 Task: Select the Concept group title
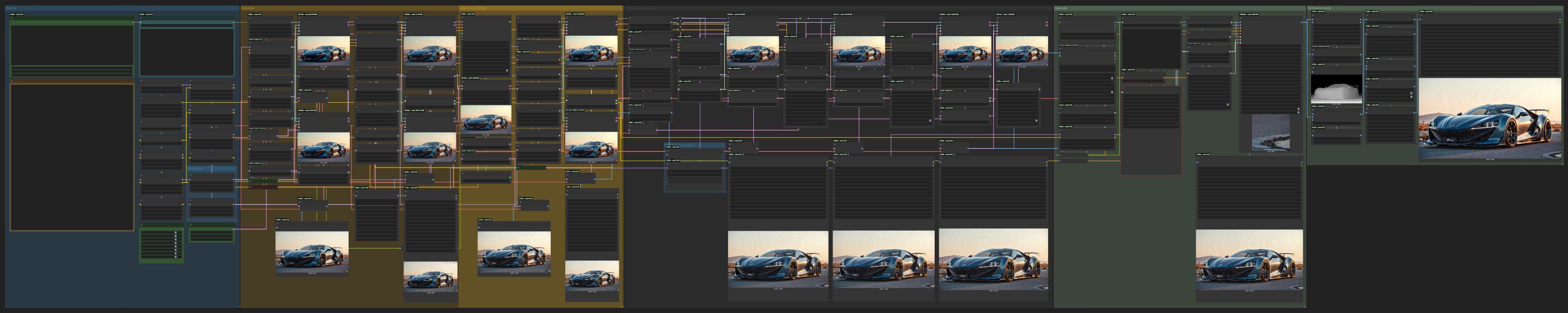248,9
